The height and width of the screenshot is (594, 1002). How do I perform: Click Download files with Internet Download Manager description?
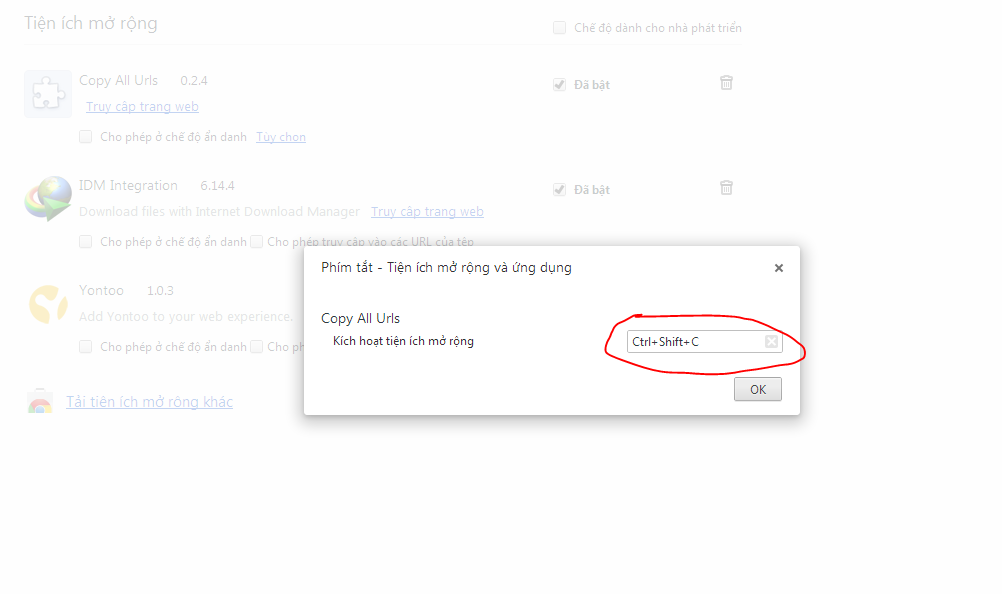(x=219, y=211)
